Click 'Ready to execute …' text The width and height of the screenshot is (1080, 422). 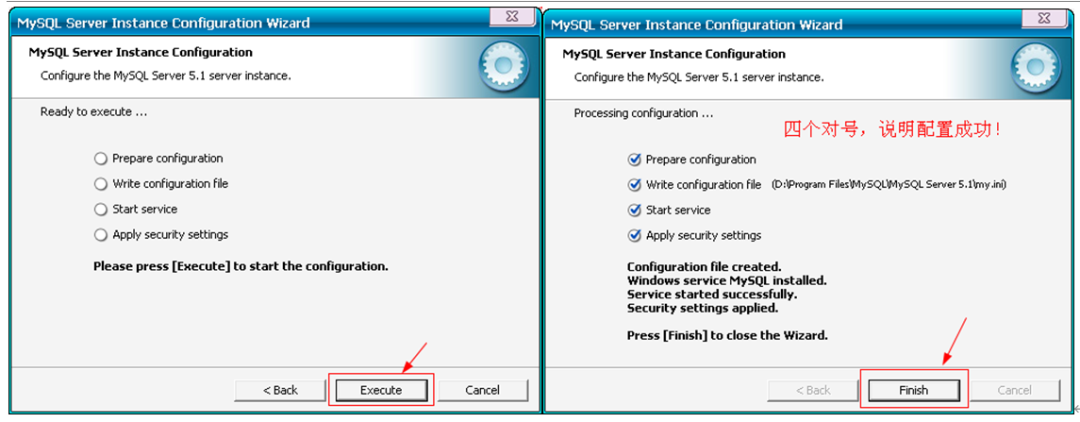click(94, 112)
